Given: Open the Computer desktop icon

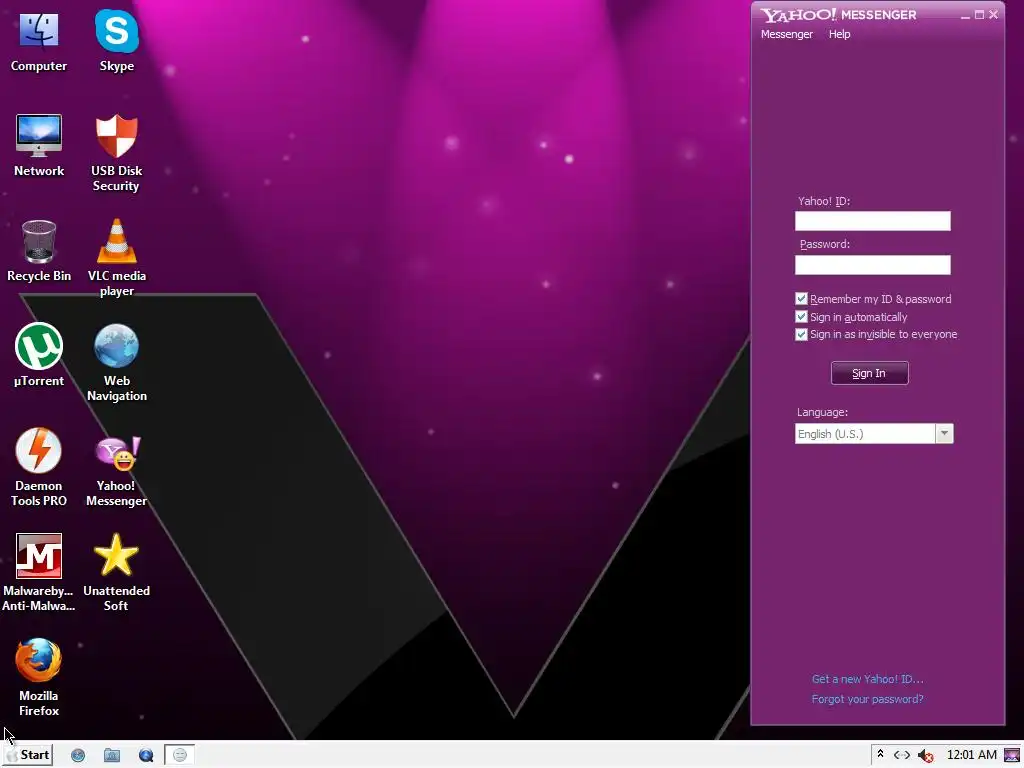Looking at the screenshot, I should pos(39,42).
